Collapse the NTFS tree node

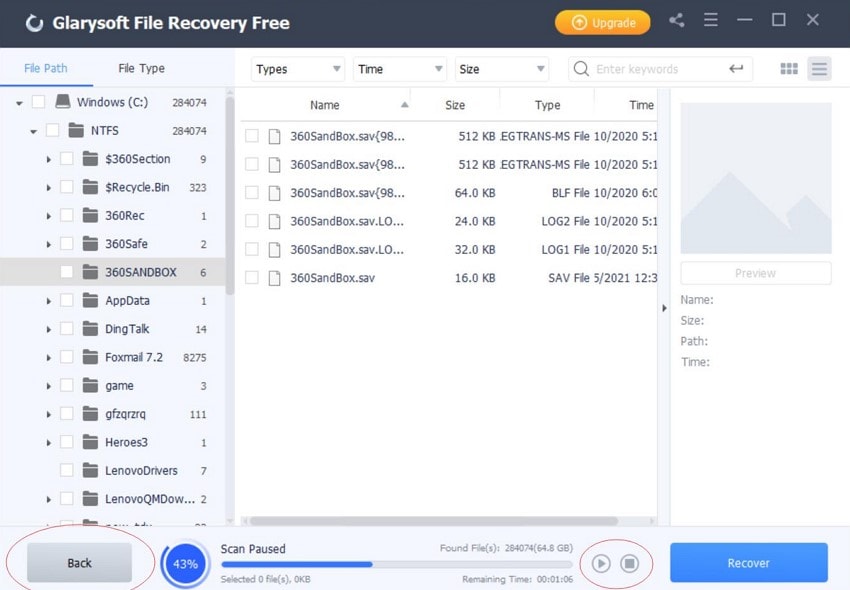tap(34, 131)
